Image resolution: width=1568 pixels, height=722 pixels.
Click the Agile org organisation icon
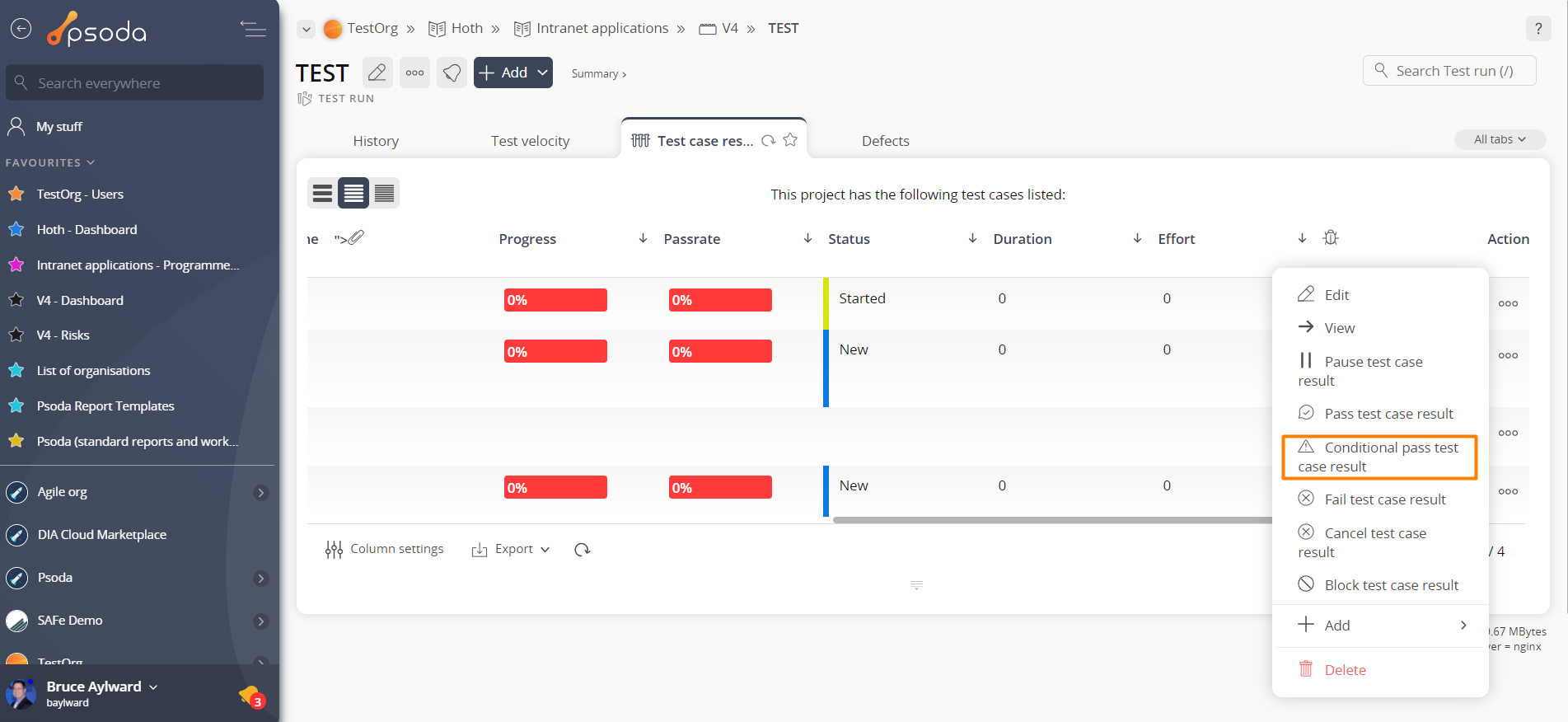point(17,492)
